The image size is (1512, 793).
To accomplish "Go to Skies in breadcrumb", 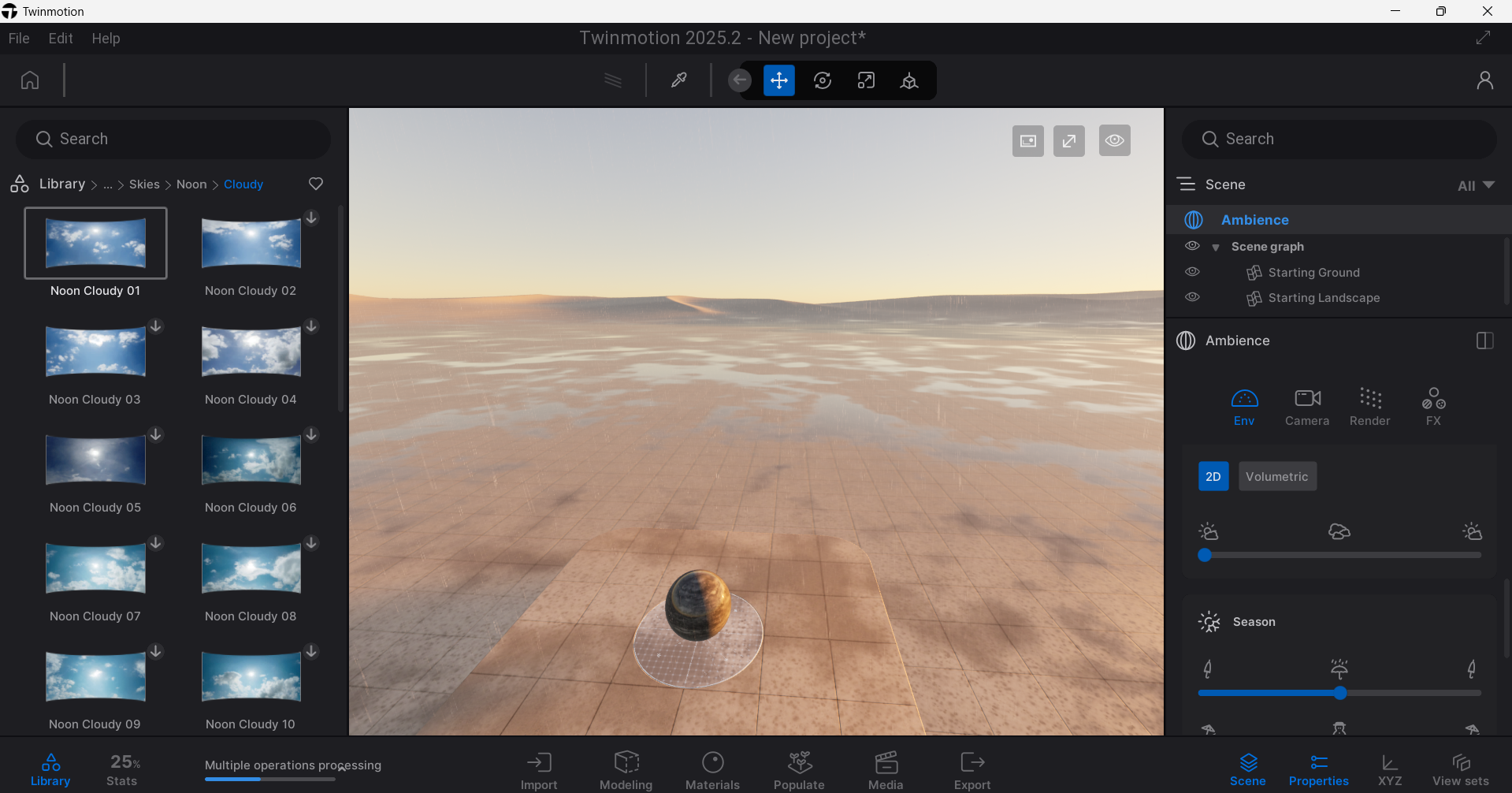I will [x=144, y=184].
